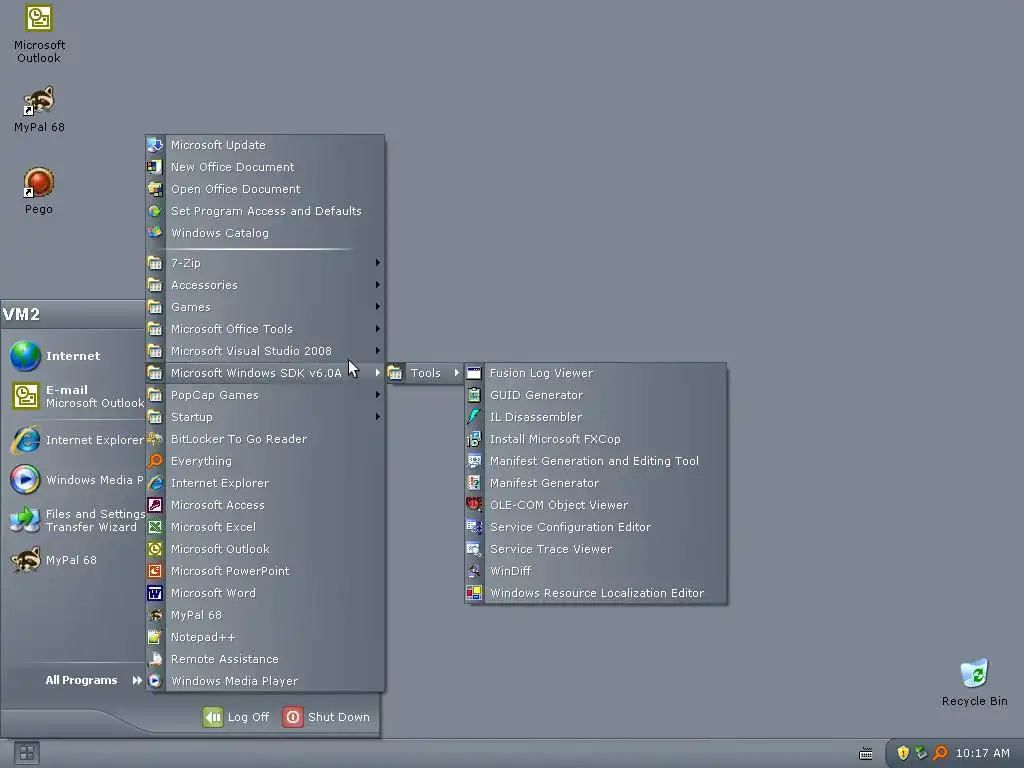Select Open Office Document entry
Viewport: 1024px width, 768px height.
[264, 189]
